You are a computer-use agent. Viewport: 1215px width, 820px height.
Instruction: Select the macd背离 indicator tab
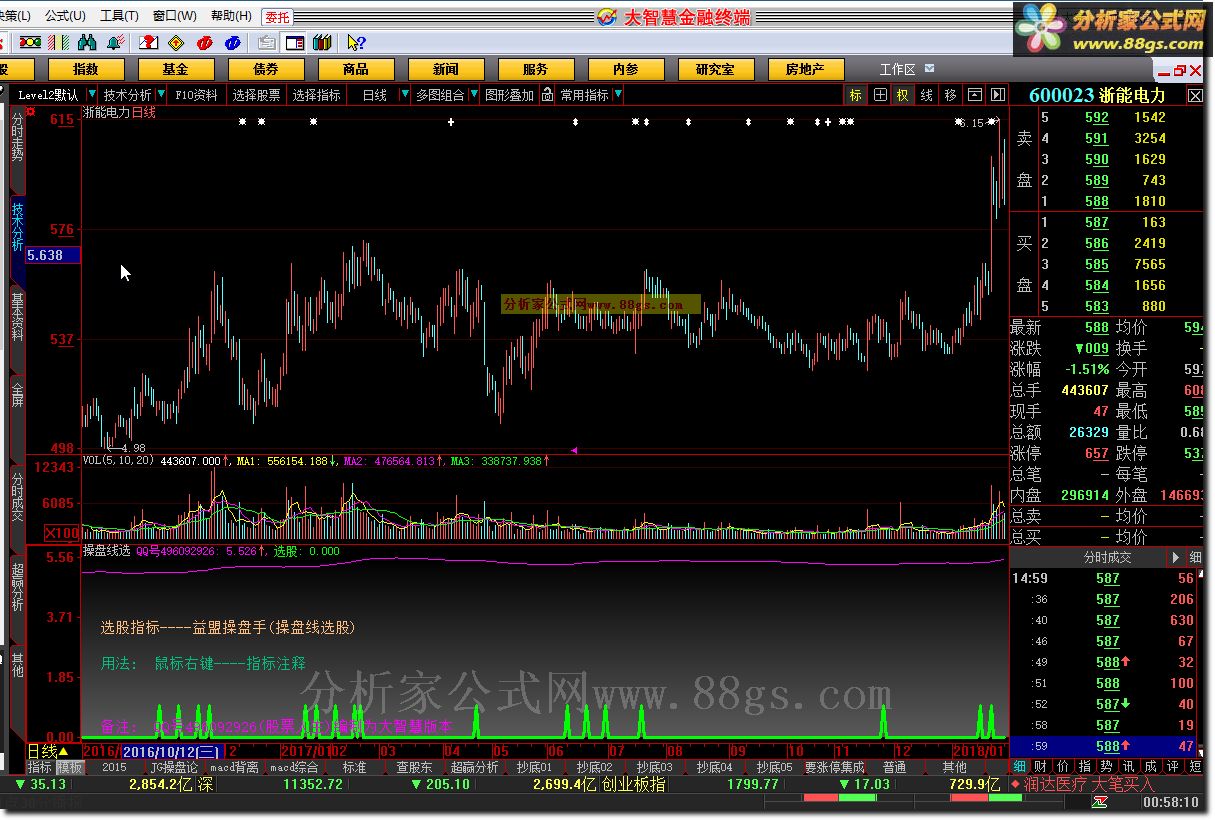click(x=235, y=767)
